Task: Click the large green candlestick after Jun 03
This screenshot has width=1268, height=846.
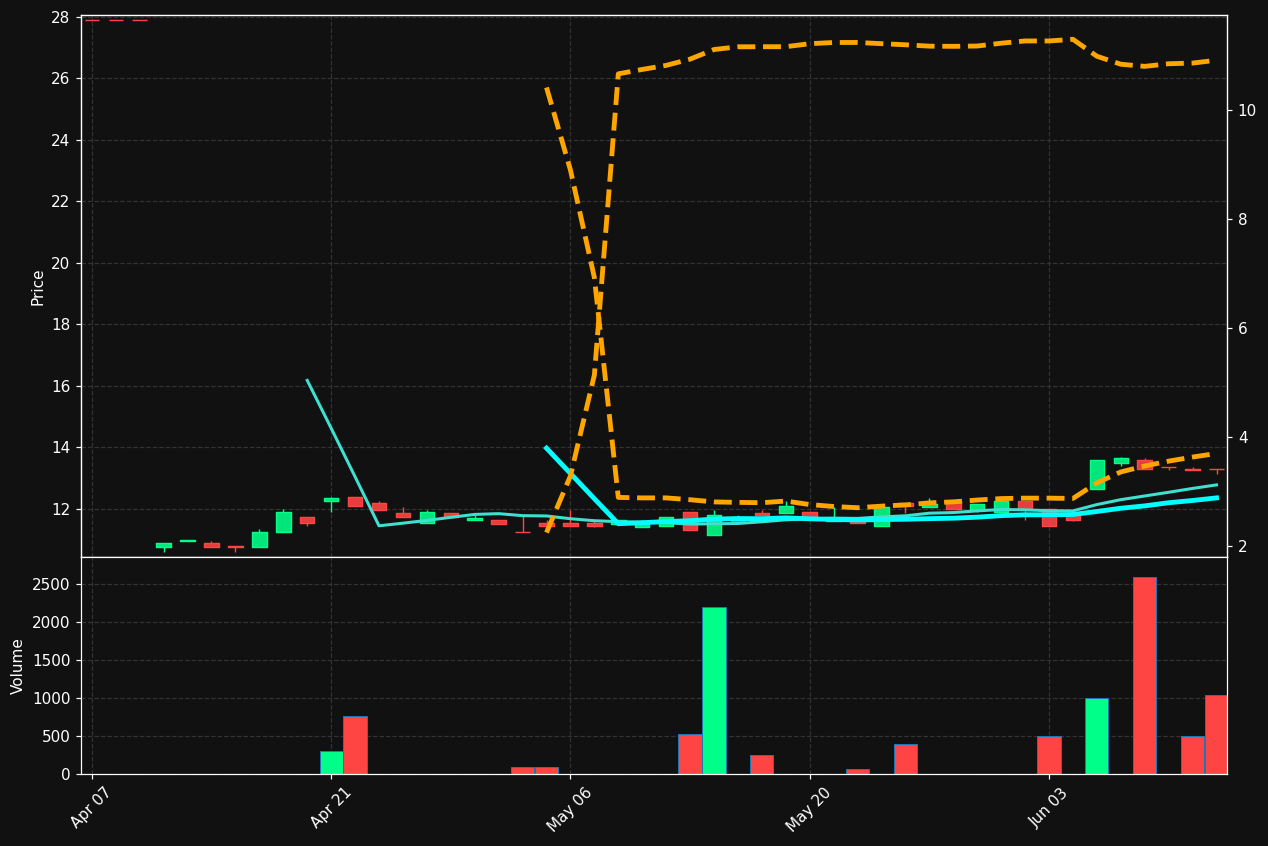Action: coord(1097,474)
